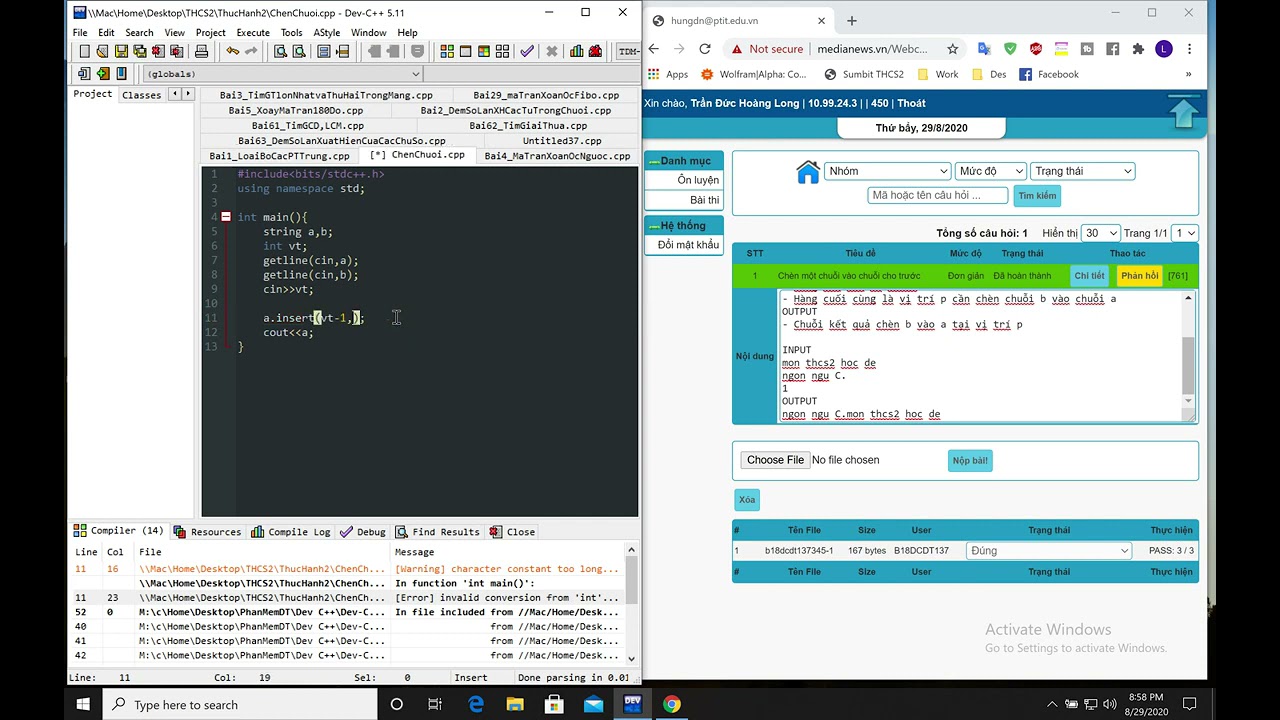Click the Choose File button

point(775,460)
